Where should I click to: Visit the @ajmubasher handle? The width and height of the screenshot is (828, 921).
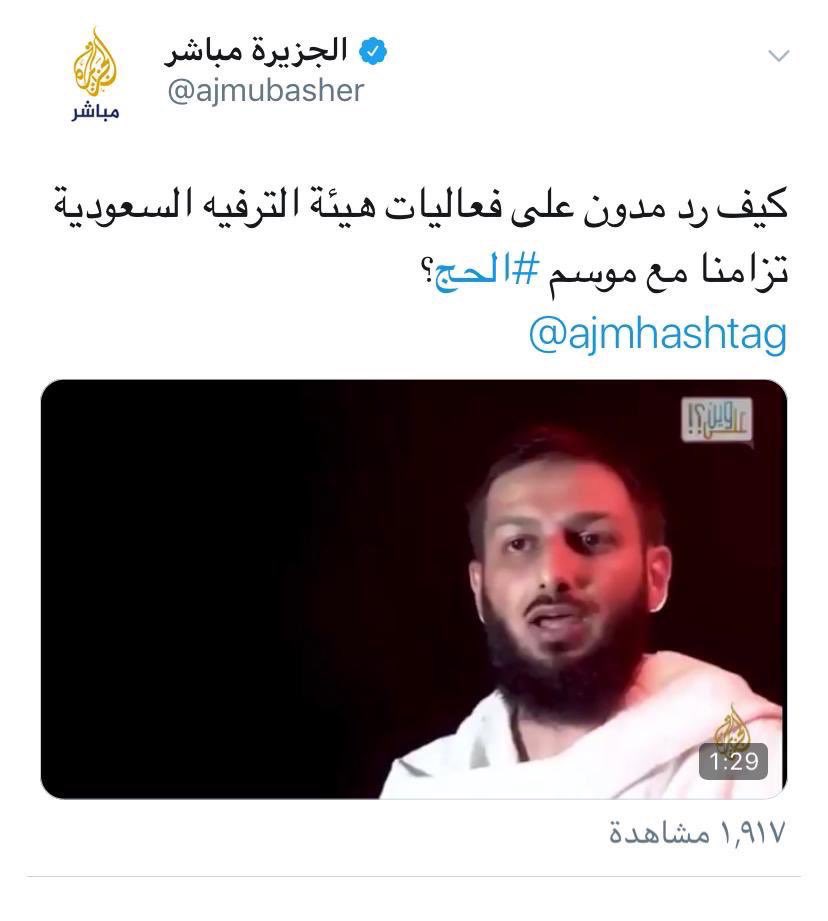pos(265,91)
